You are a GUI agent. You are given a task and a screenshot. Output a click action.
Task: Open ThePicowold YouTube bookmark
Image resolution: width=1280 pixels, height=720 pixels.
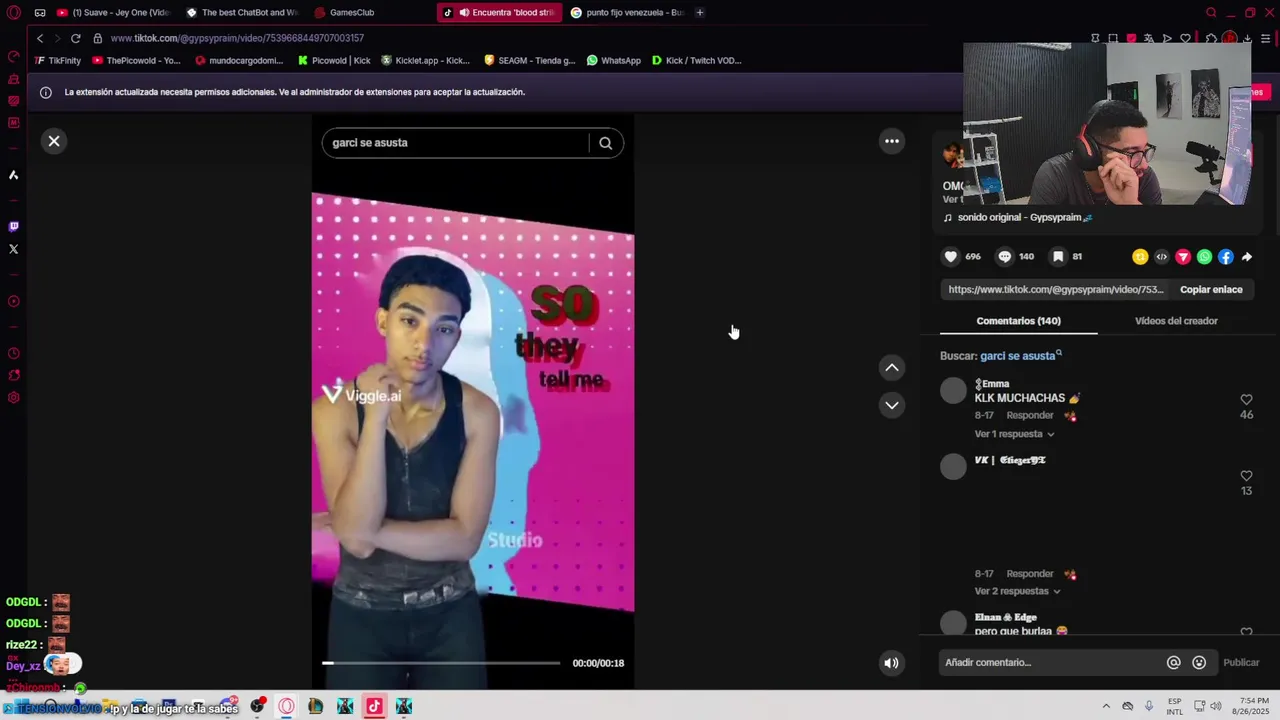(x=136, y=60)
